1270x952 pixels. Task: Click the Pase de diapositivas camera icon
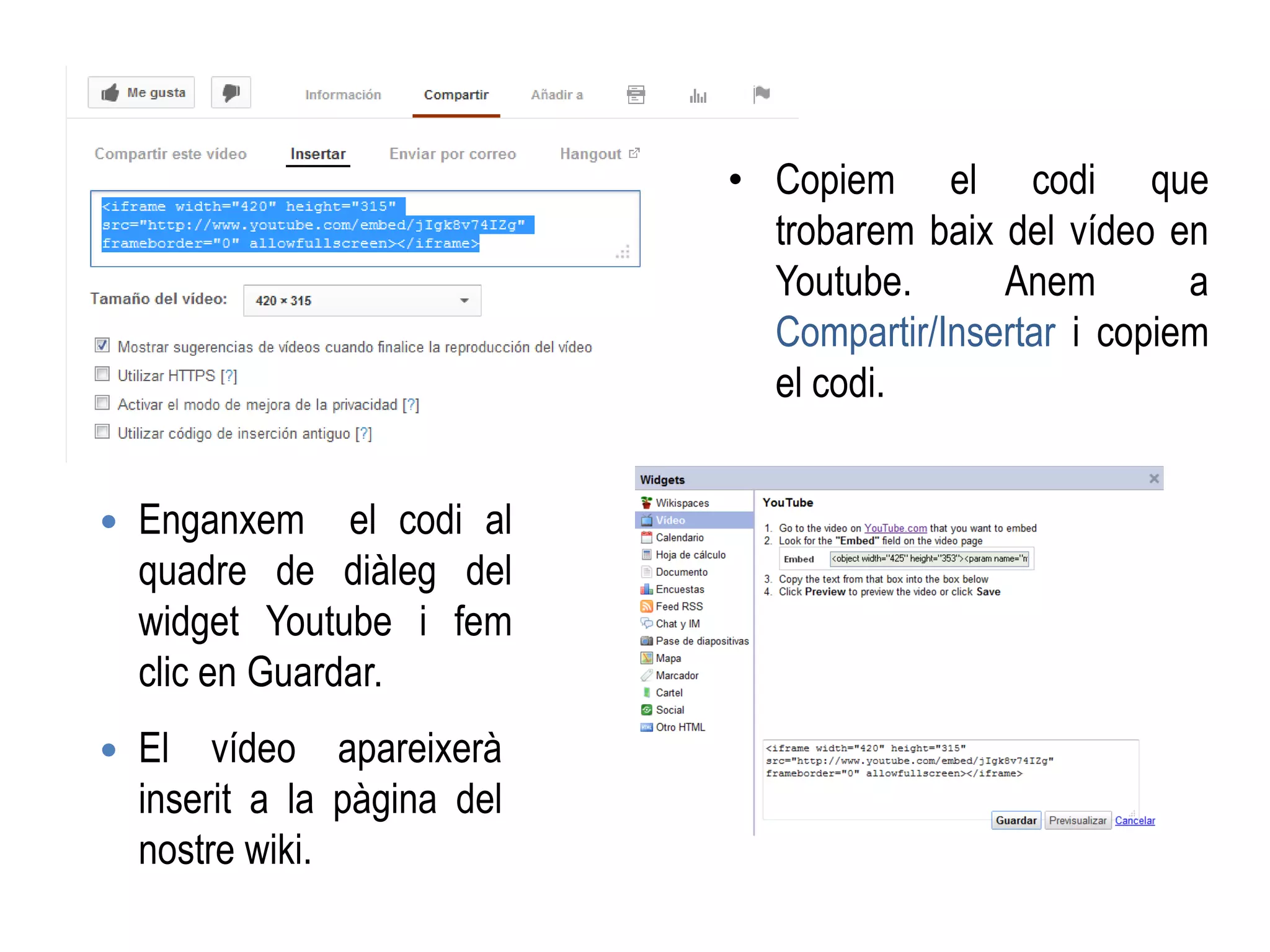point(646,641)
